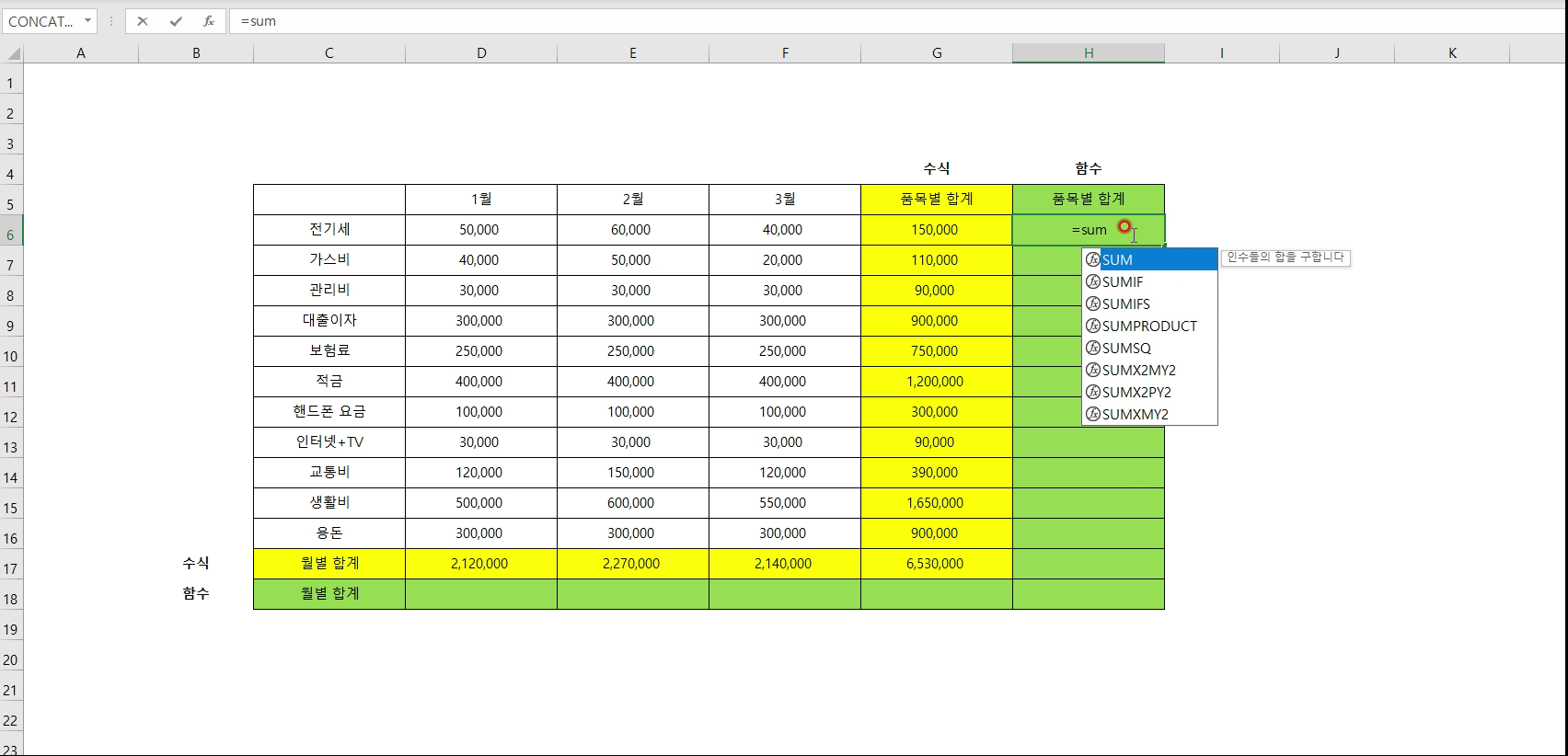Choose SUMPRODUCT from the autocomplete list
The height and width of the screenshot is (756, 1568).
point(1149,326)
